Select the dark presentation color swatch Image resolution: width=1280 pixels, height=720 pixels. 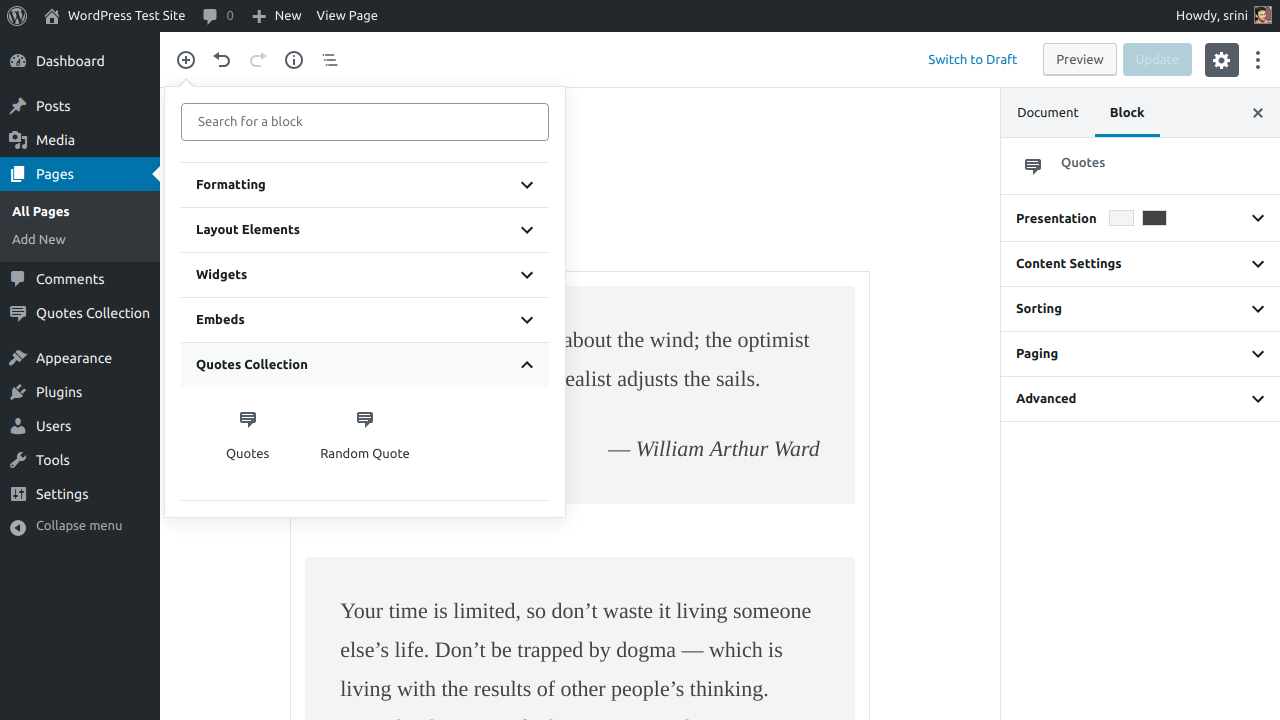pyautogui.click(x=1154, y=218)
